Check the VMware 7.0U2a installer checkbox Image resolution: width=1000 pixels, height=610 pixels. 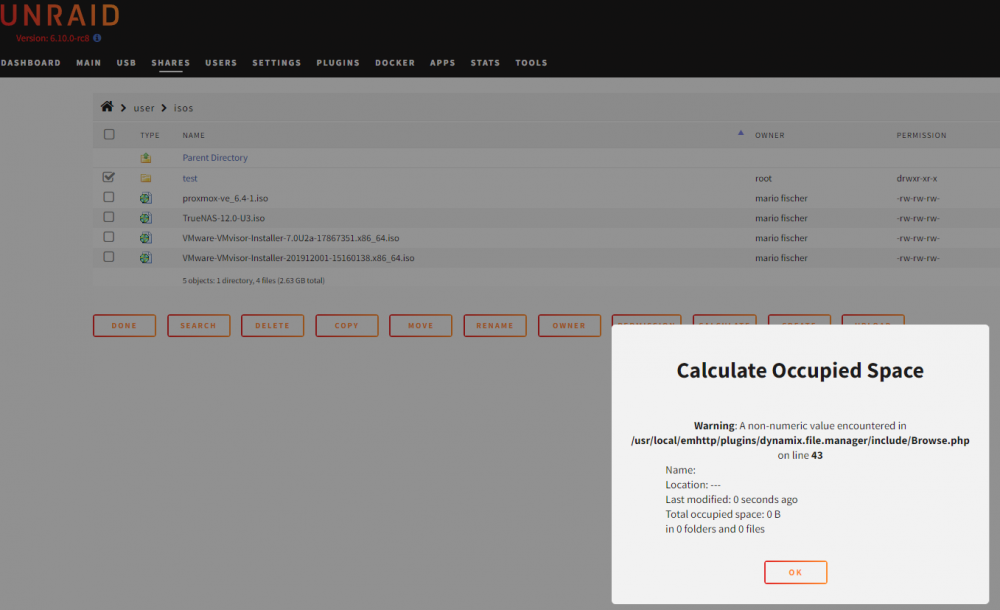[109, 237]
